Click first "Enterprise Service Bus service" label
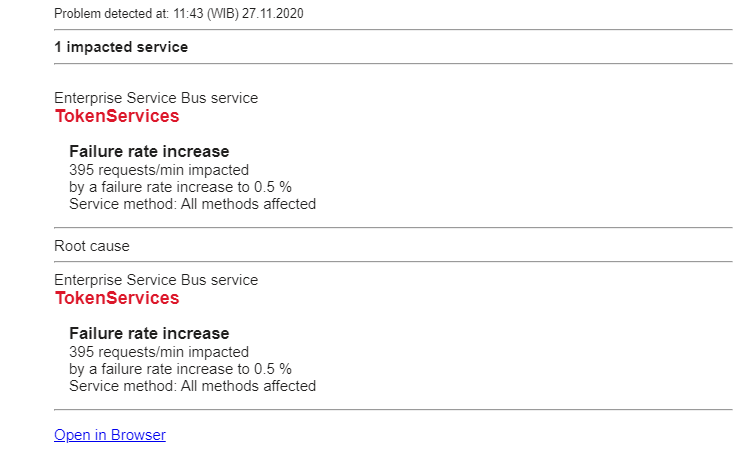 156,98
